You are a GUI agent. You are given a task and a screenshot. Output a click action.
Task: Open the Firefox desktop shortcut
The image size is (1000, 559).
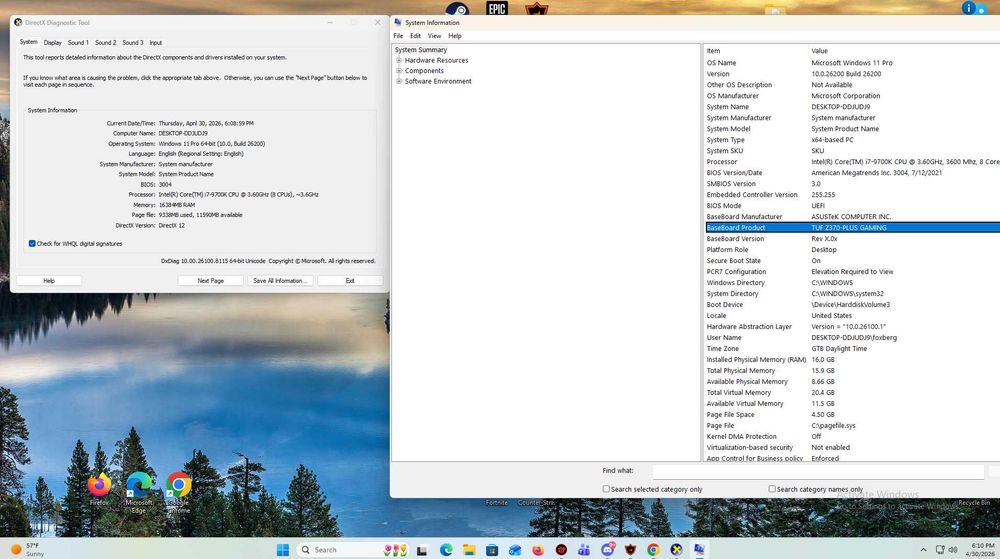99,489
